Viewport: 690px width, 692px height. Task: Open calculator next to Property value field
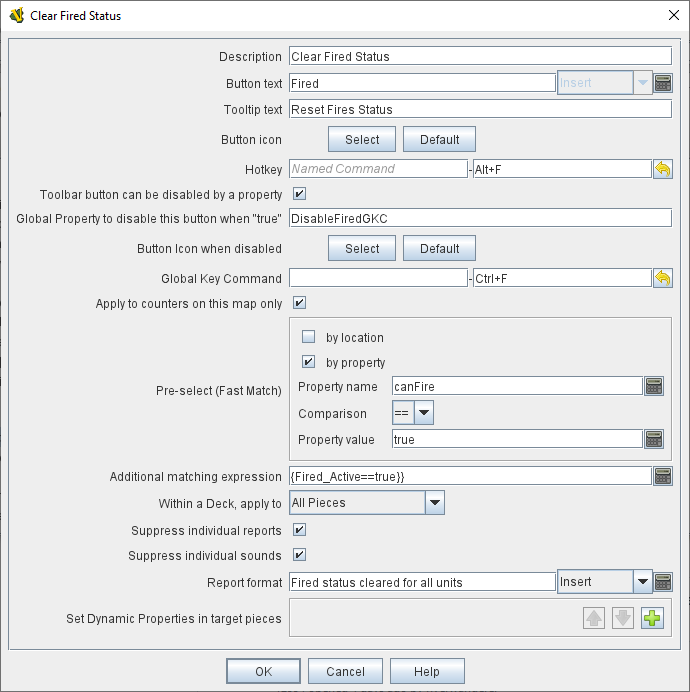pyautogui.click(x=654, y=439)
